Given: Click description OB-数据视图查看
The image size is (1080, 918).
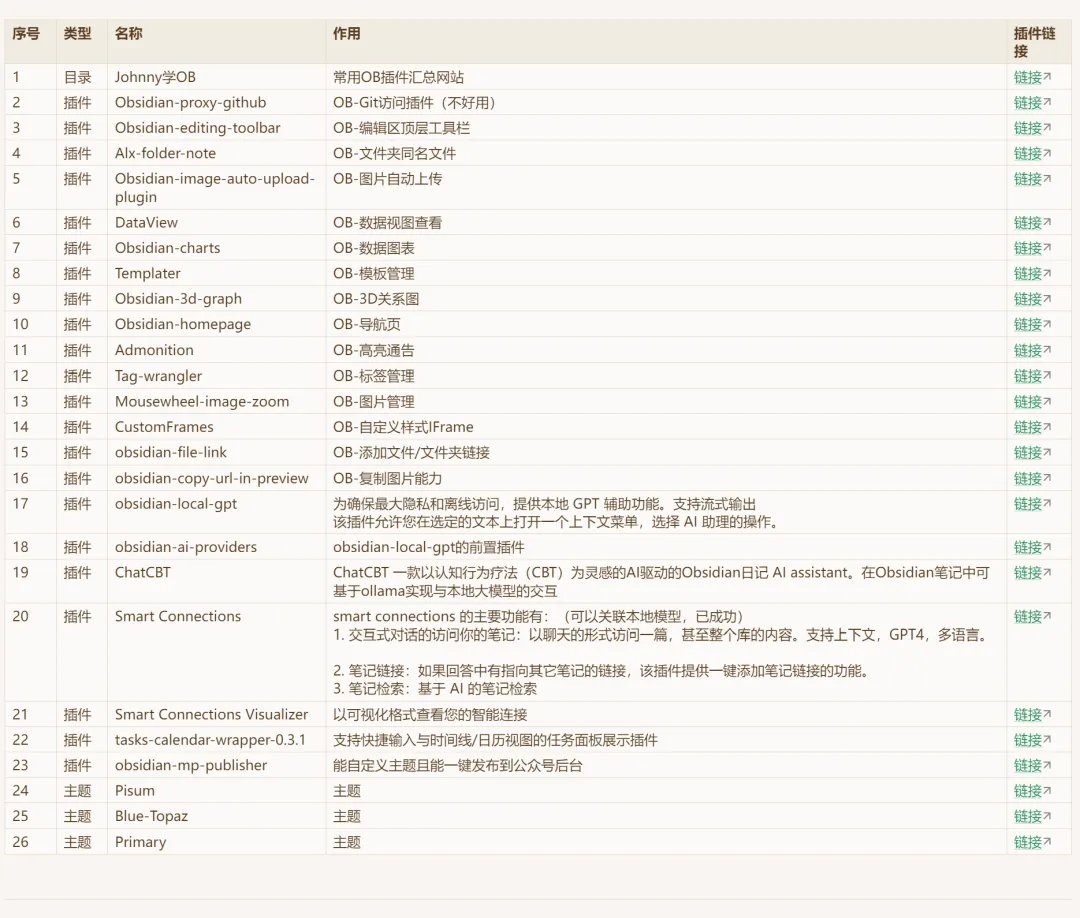Looking at the screenshot, I should (x=387, y=222).
